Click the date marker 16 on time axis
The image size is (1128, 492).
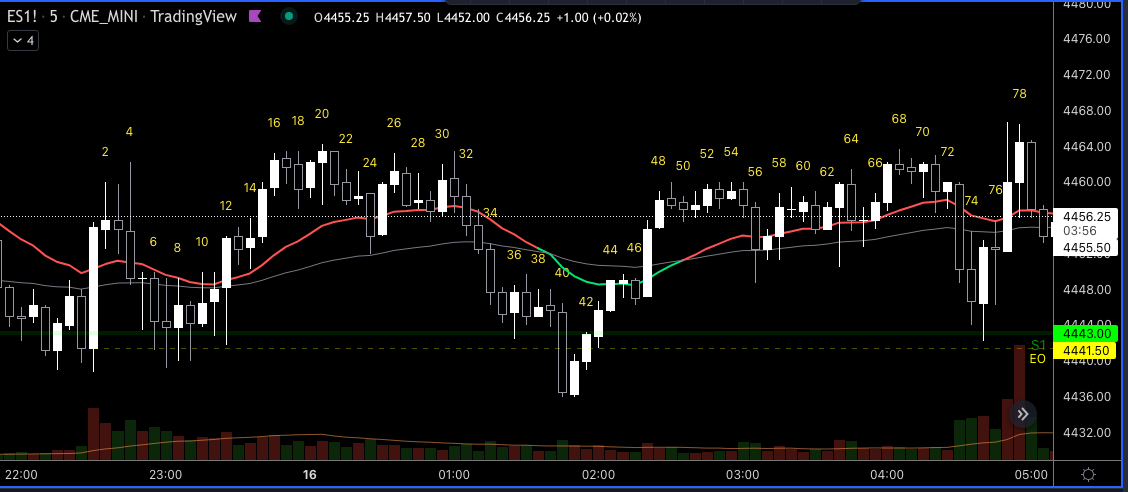[309, 475]
